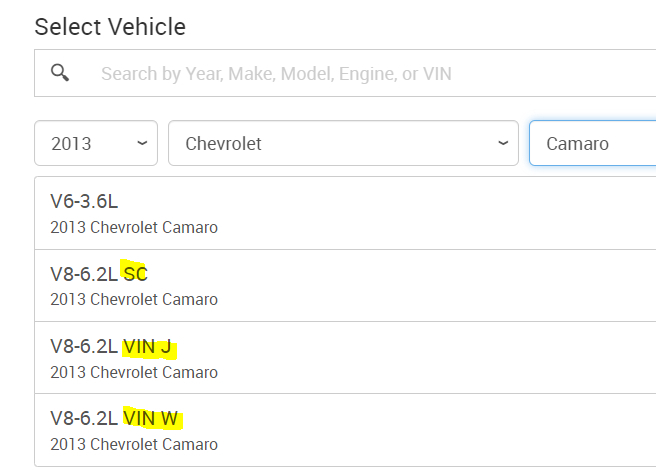
Task: Click the "Select Vehicle" heading
Action: [x=110, y=27]
